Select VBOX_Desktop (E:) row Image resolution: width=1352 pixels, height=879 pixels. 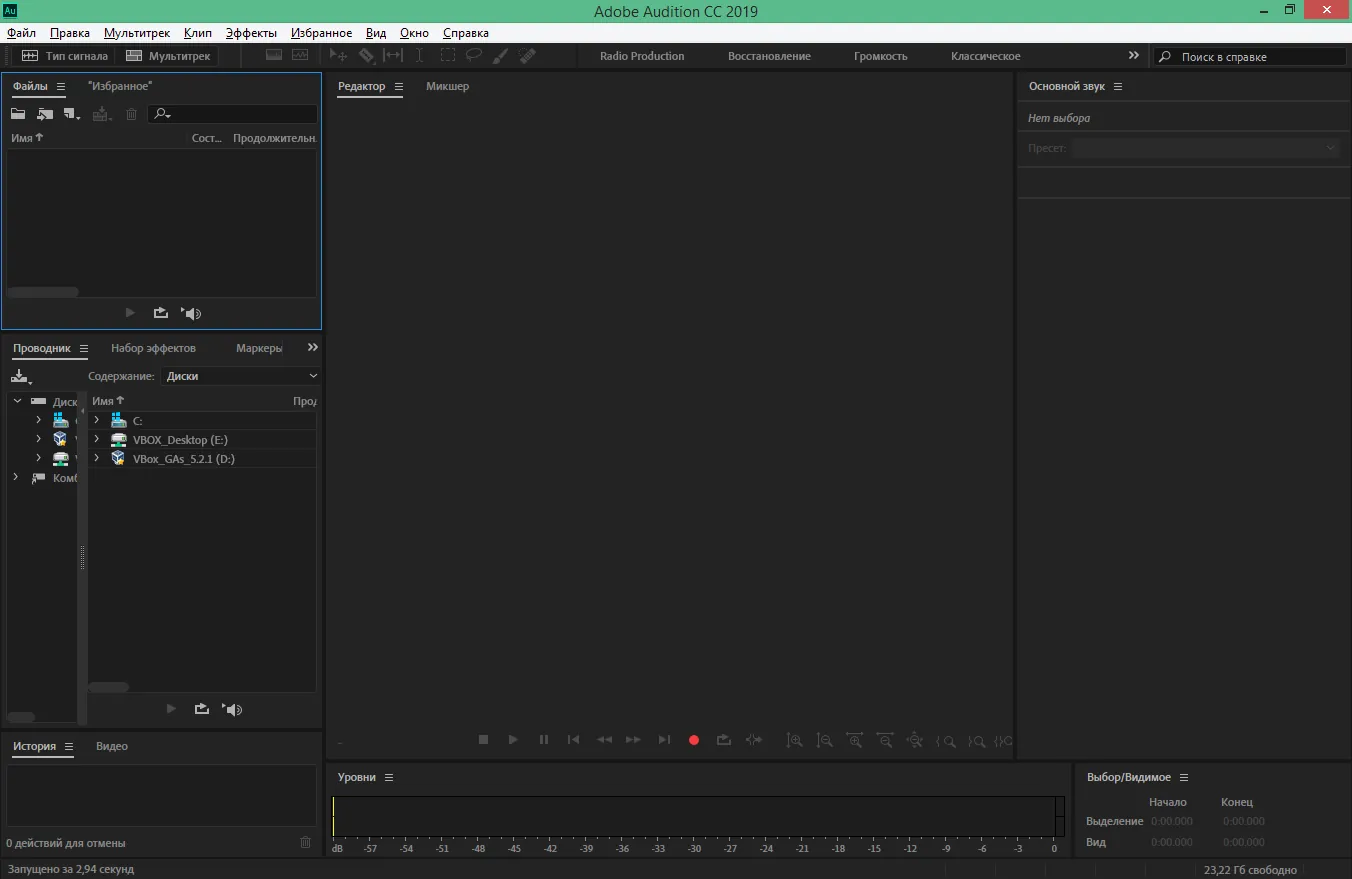click(203, 439)
